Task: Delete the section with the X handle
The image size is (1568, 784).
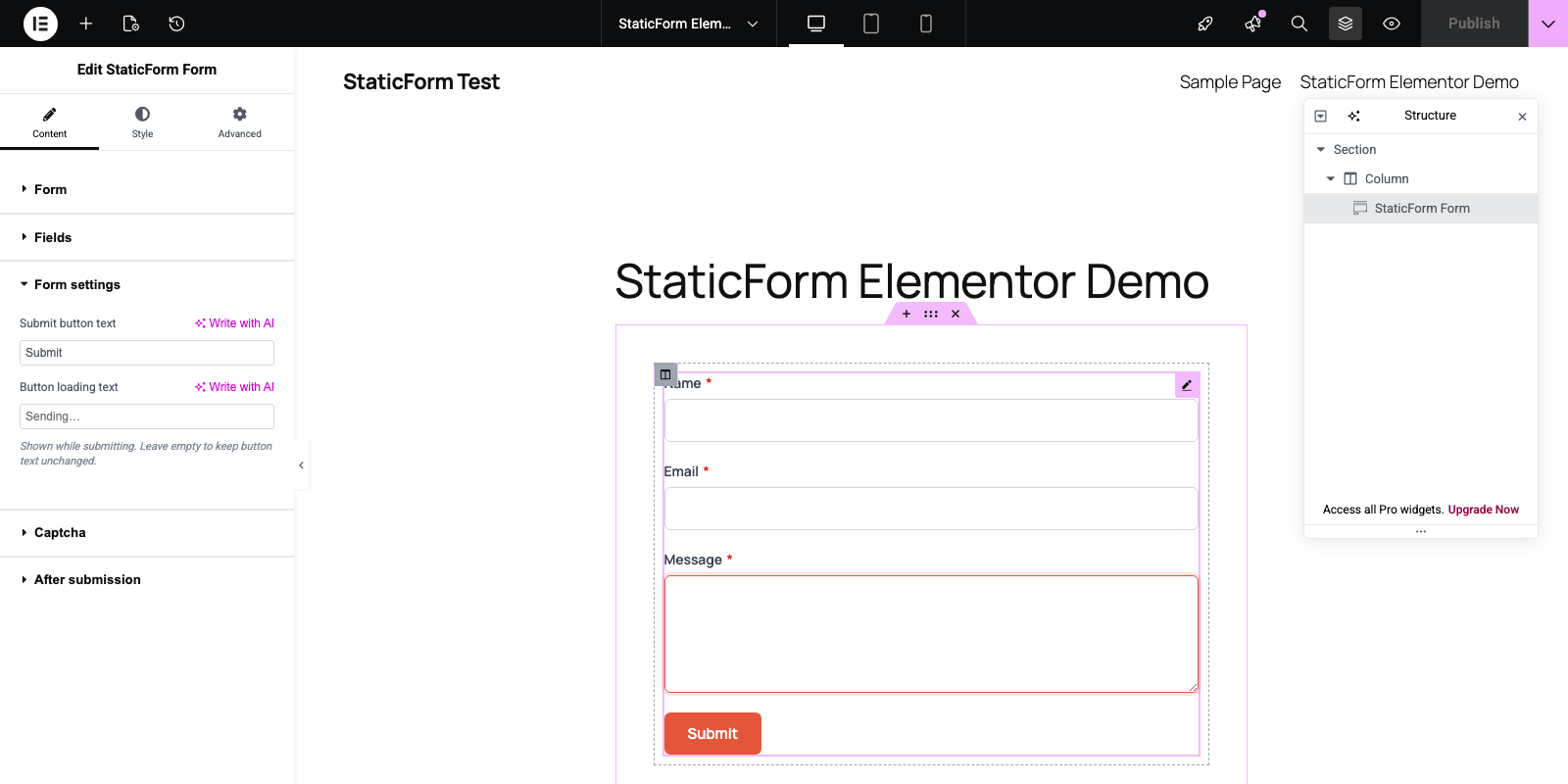Action: [955, 315]
